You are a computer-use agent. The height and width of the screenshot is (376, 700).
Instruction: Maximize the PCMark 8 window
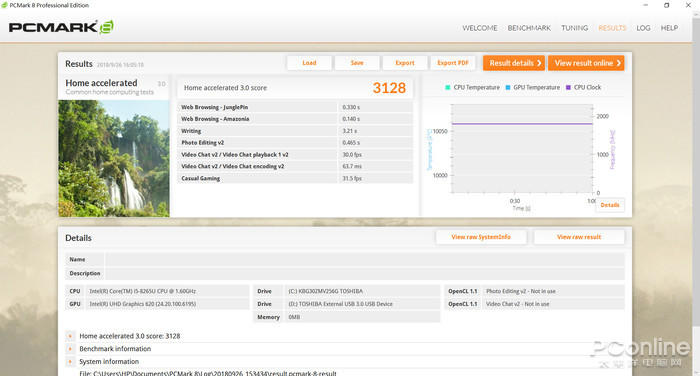[x=667, y=5]
